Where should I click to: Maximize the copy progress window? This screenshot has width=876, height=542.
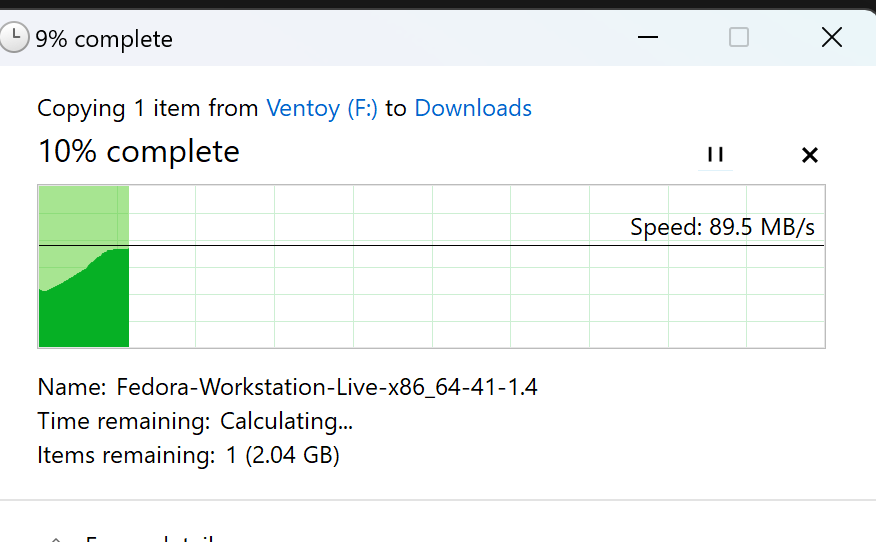(x=739, y=38)
